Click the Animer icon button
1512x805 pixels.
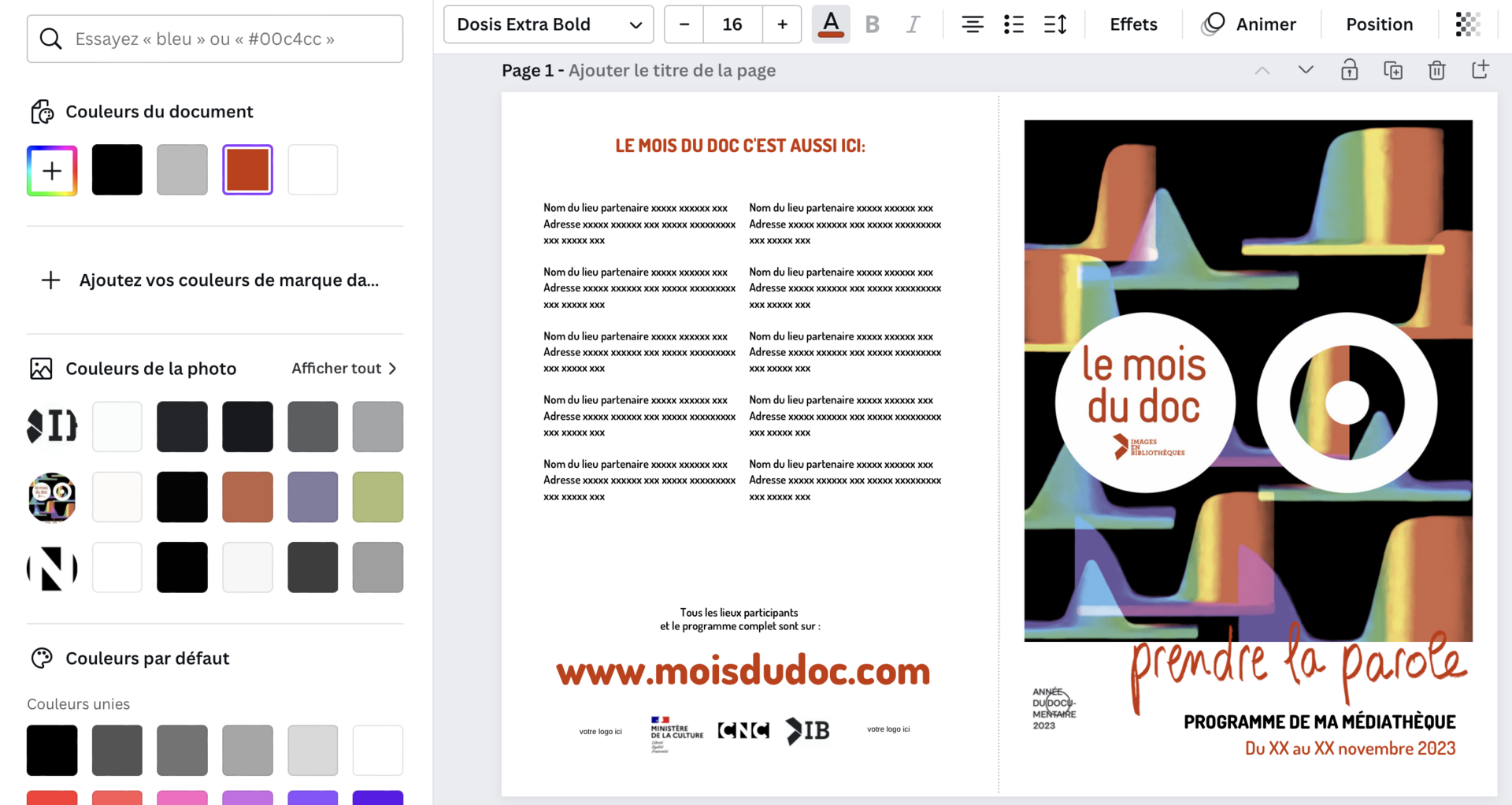coord(1249,24)
